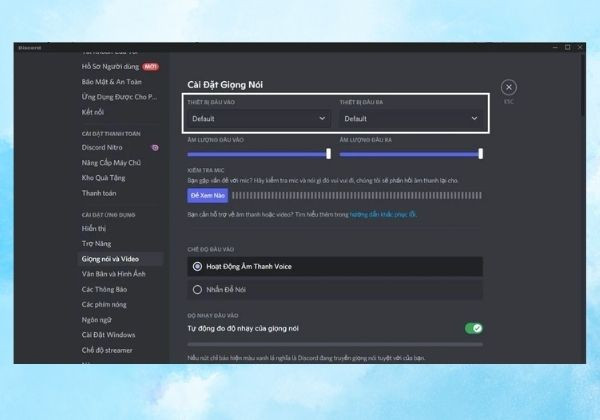Click the KIỂM TRA MIC label
Image resolution: width=600 pixels, height=420 pixels.
coord(206,170)
